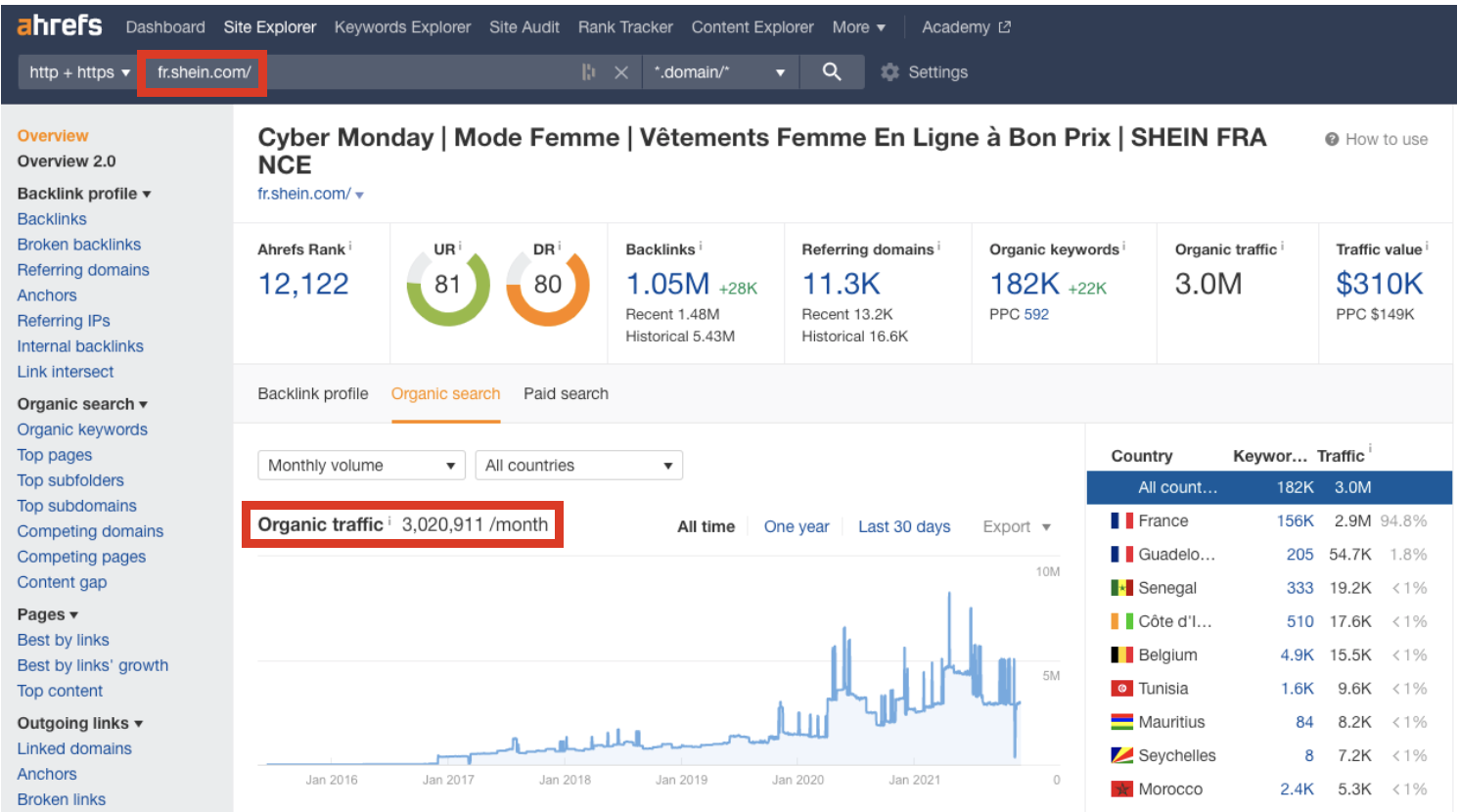Image resolution: width=1458 pixels, height=812 pixels.
Task: Click the Mauritius flag icon
Action: [x=1121, y=722]
